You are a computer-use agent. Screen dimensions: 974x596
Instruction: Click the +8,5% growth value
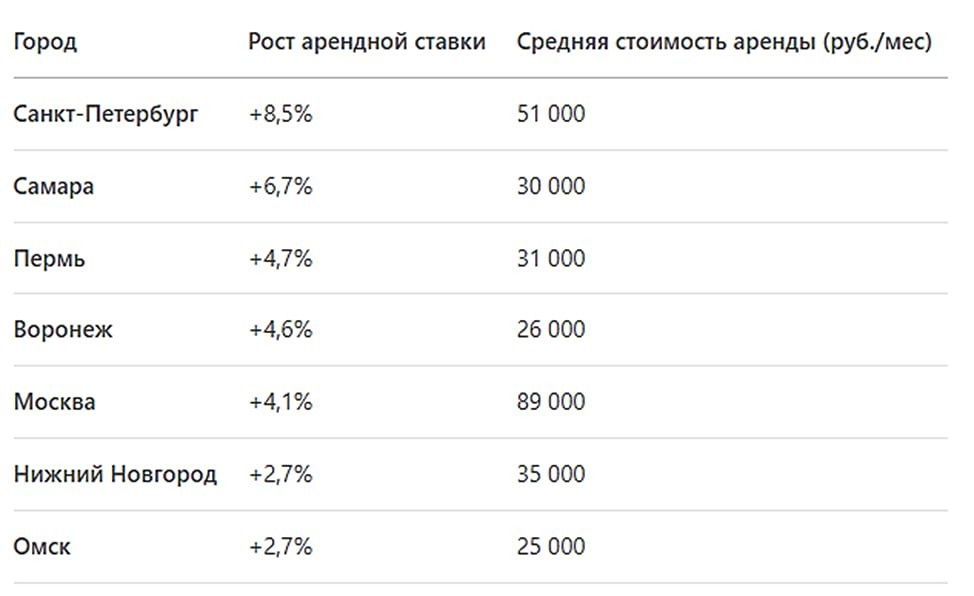(281, 114)
